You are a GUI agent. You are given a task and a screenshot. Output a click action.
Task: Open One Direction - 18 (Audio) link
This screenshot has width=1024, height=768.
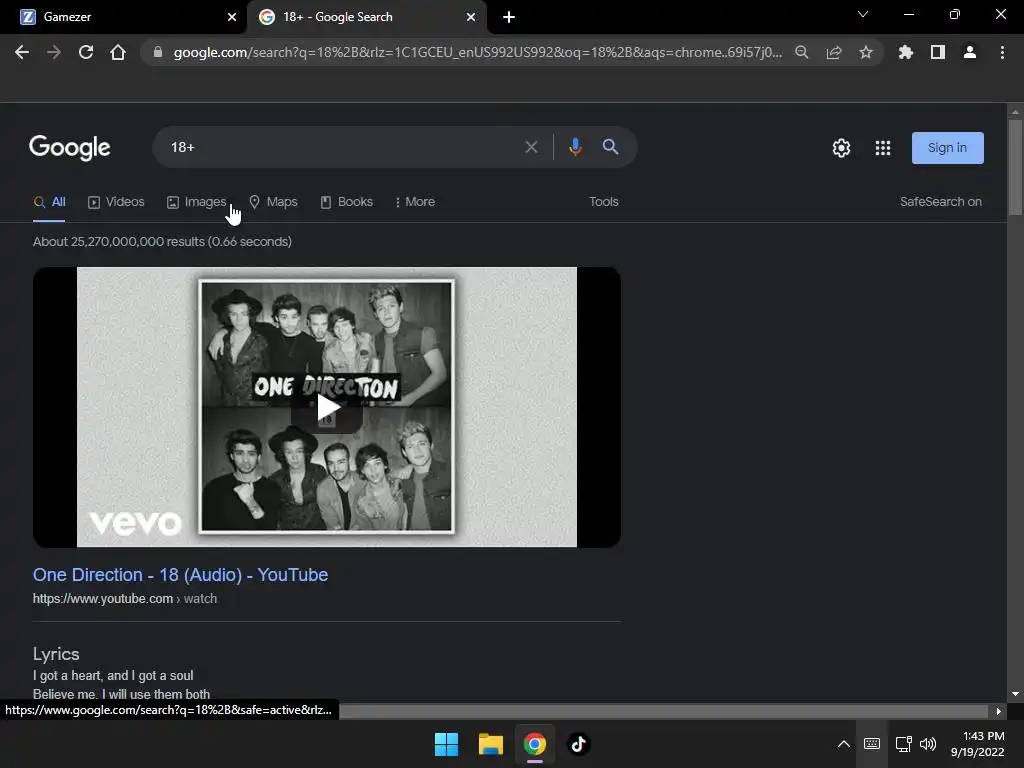180,575
